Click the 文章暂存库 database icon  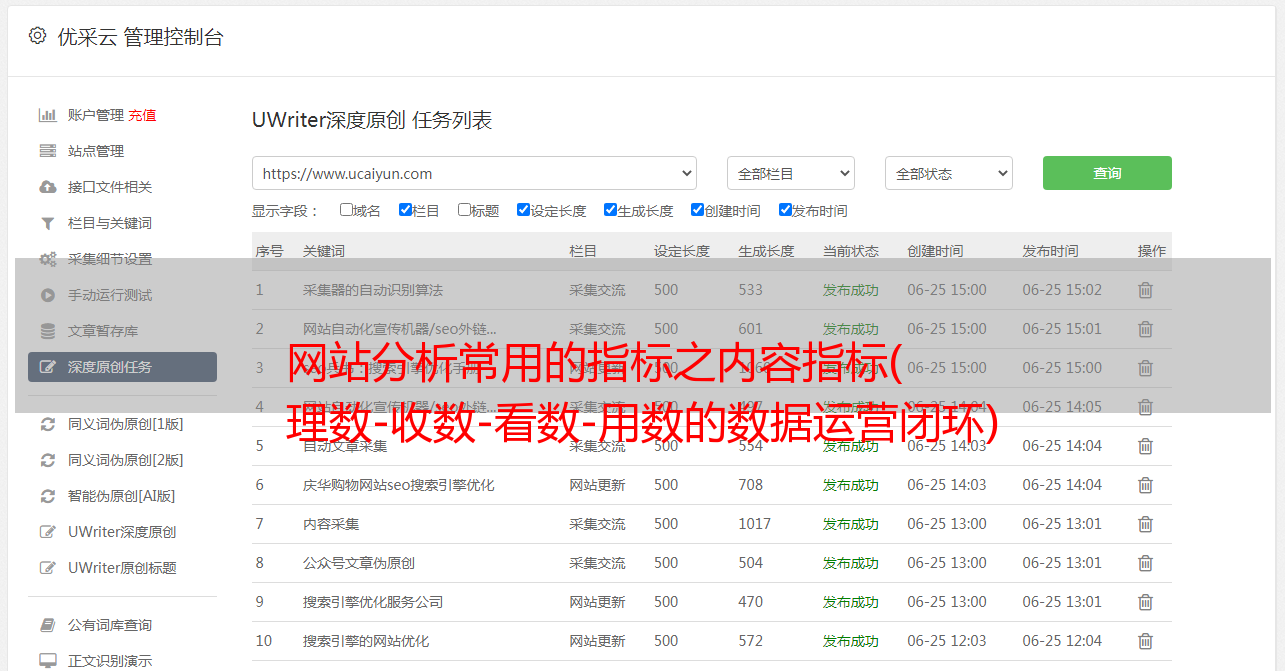coord(47,331)
